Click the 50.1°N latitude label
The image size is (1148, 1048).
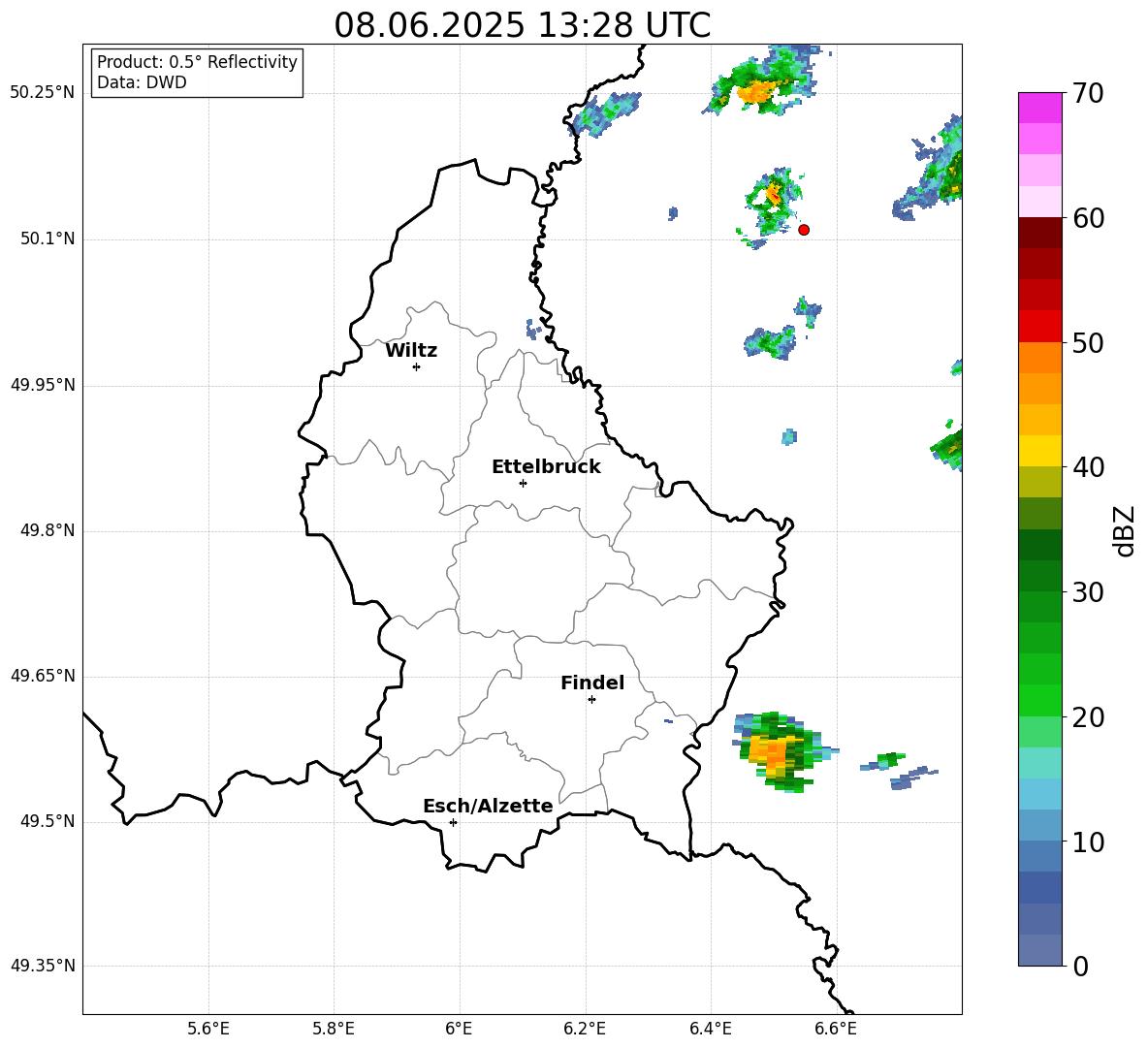[48, 239]
